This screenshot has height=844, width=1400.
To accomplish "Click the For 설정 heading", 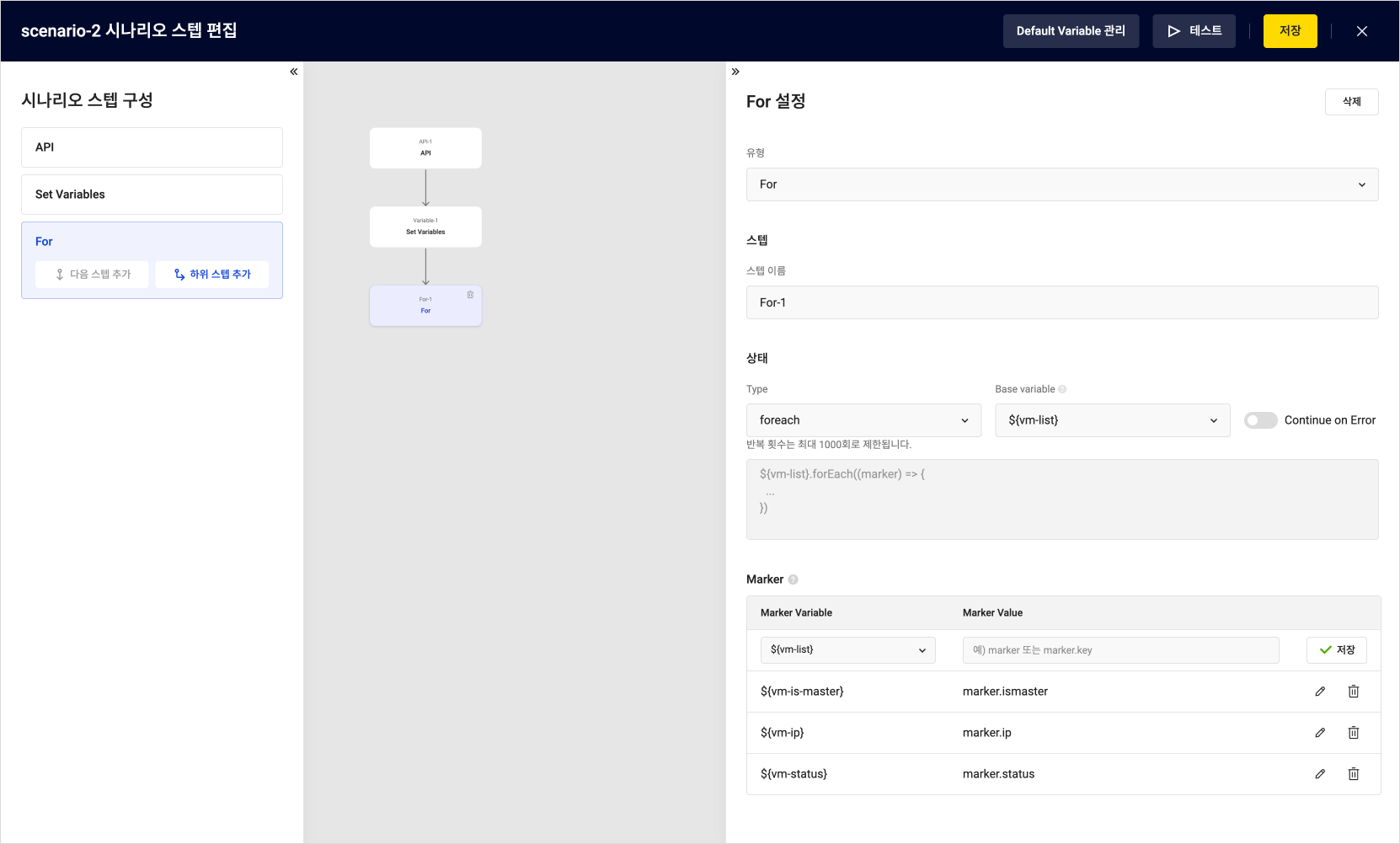I will 776,102.
